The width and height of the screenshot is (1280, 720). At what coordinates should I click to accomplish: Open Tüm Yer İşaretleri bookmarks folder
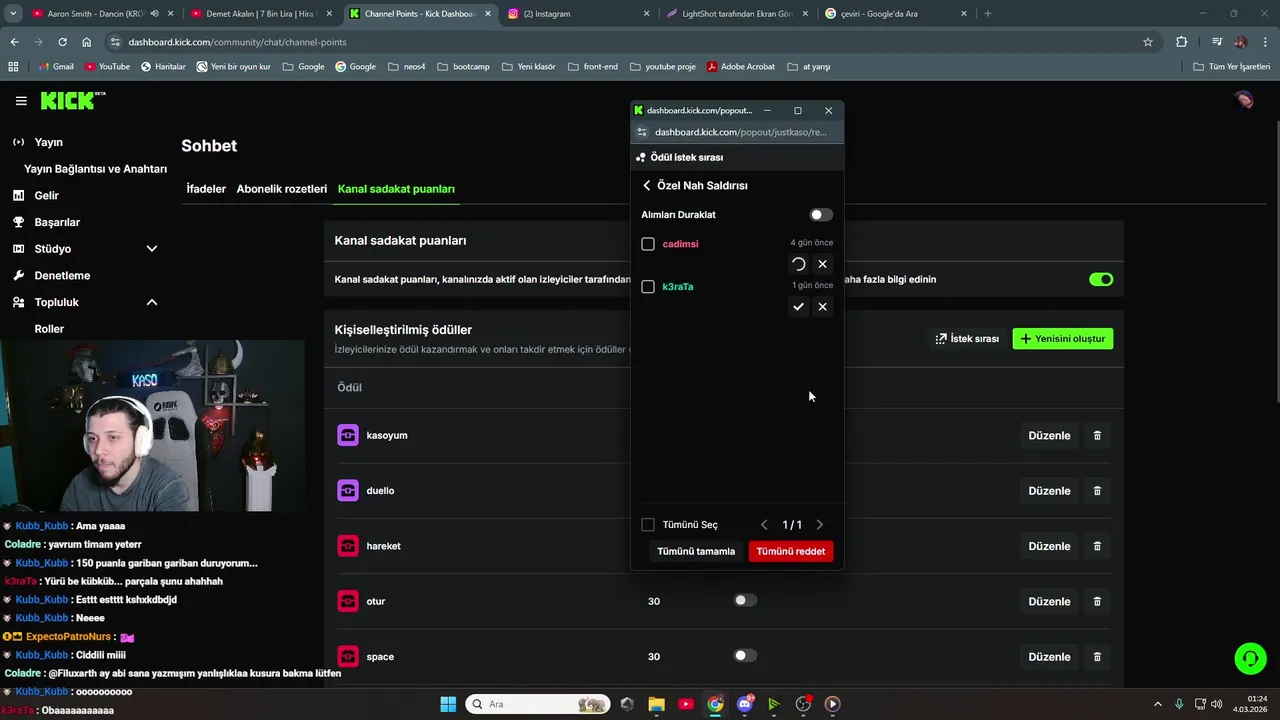click(1232, 67)
